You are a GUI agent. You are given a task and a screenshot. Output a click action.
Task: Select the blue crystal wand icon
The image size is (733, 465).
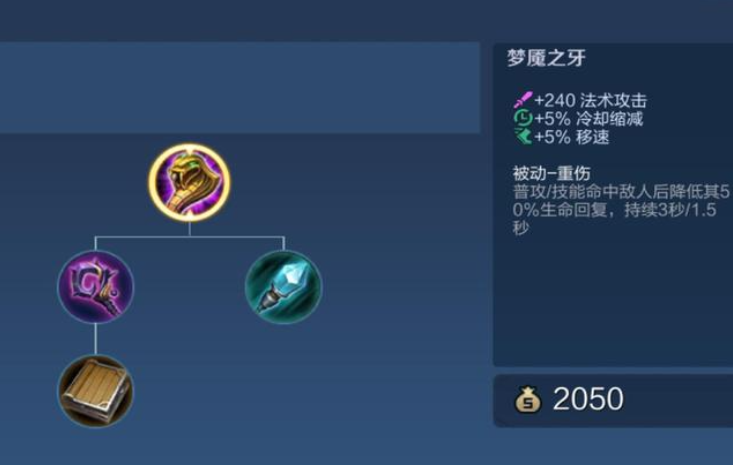(x=283, y=287)
